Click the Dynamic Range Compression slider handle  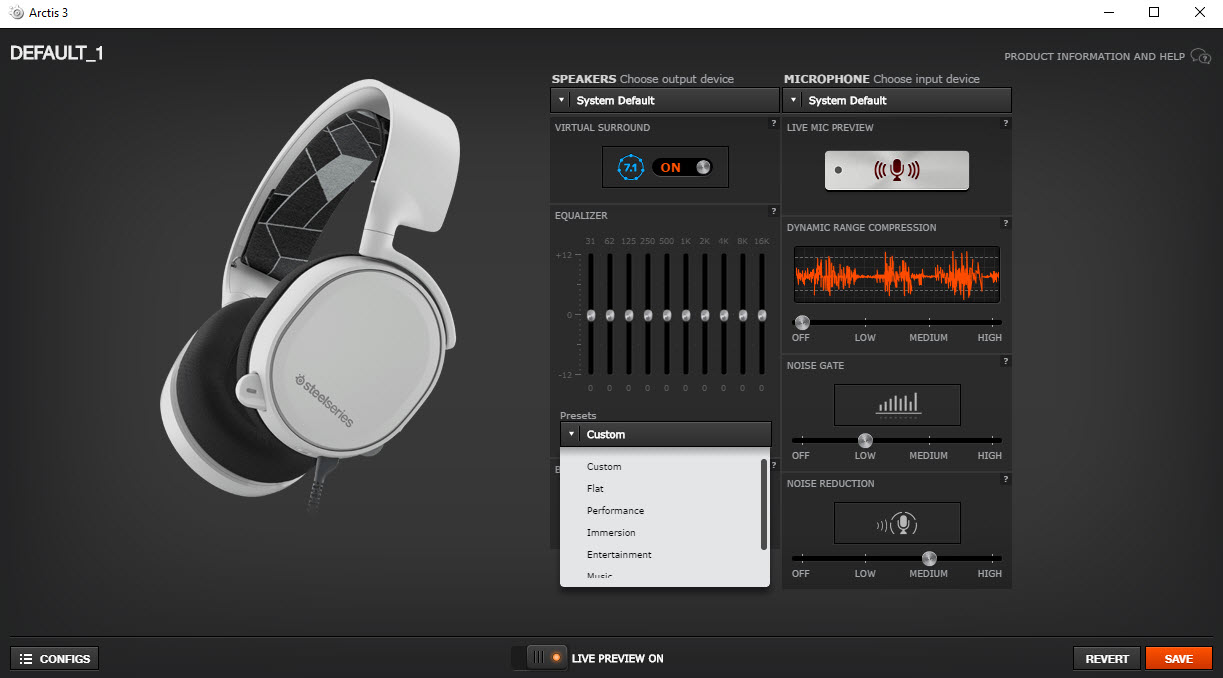(802, 322)
